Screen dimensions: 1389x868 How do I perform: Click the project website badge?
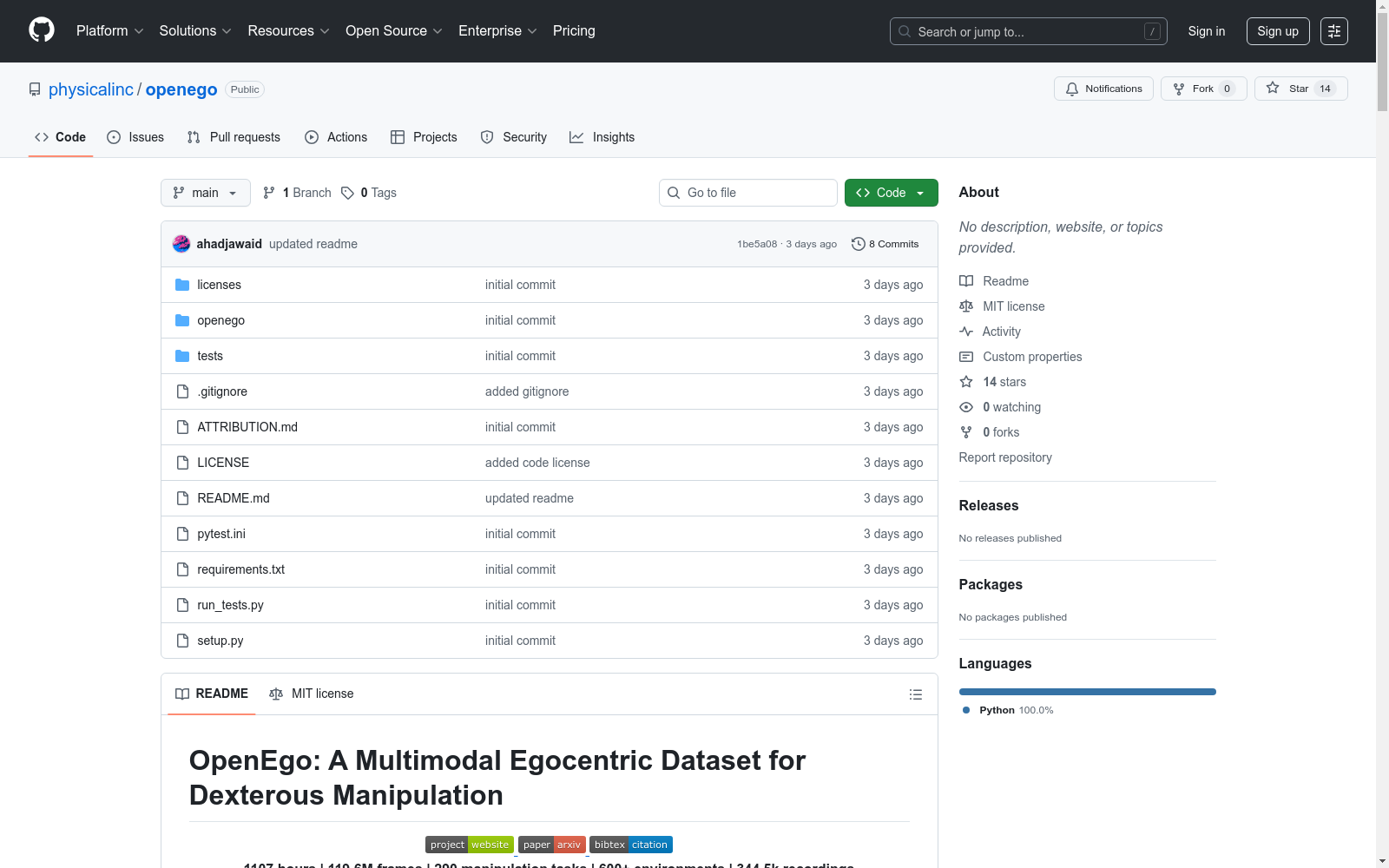470,845
